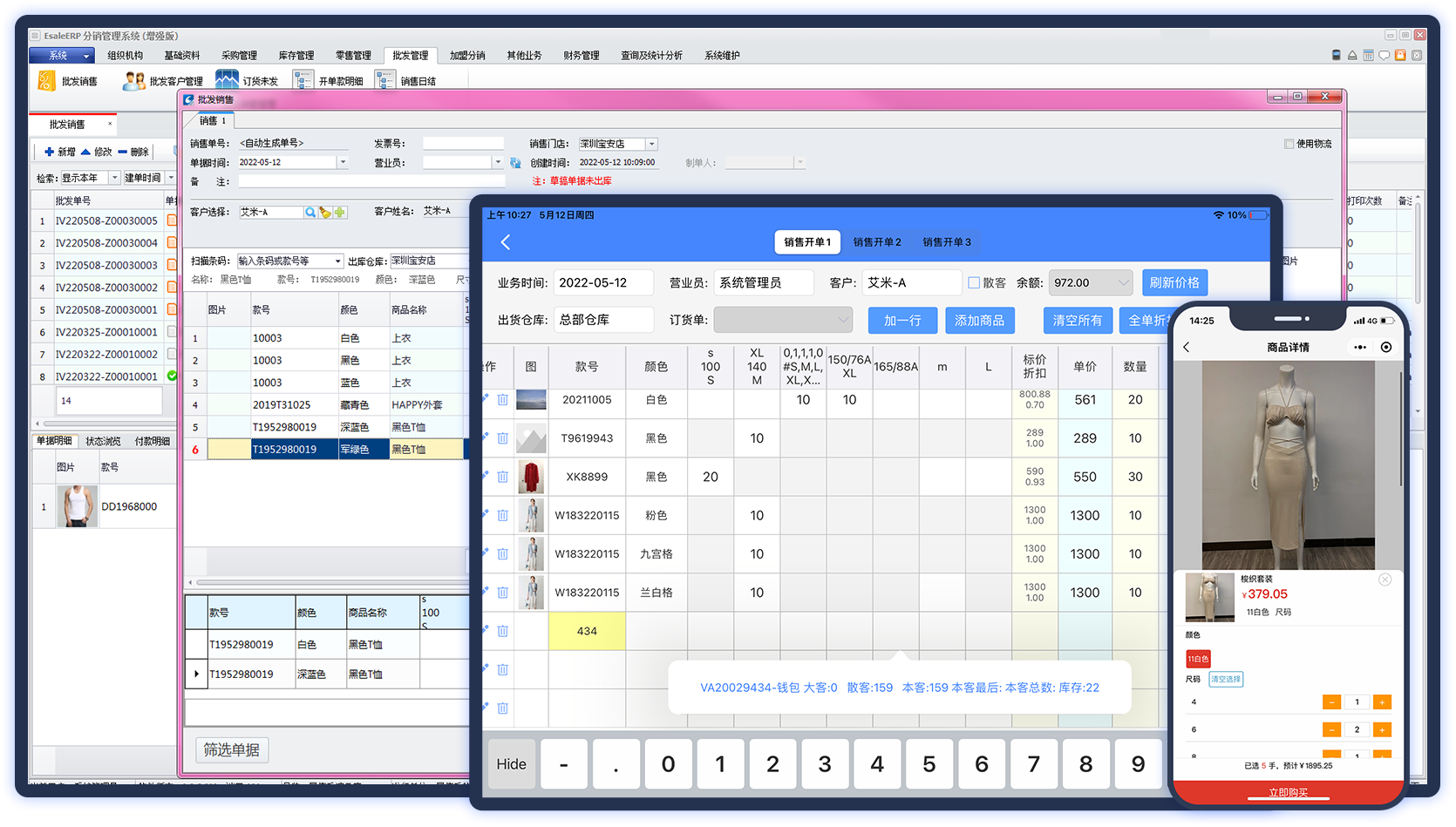
Task: Delete tablet row 20211005 with its trash icon
Action: tap(503, 400)
